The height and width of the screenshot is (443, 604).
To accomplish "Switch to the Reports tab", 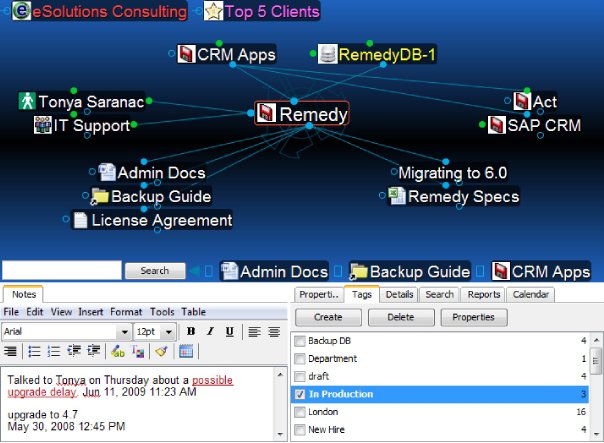I will click(x=483, y=294).
